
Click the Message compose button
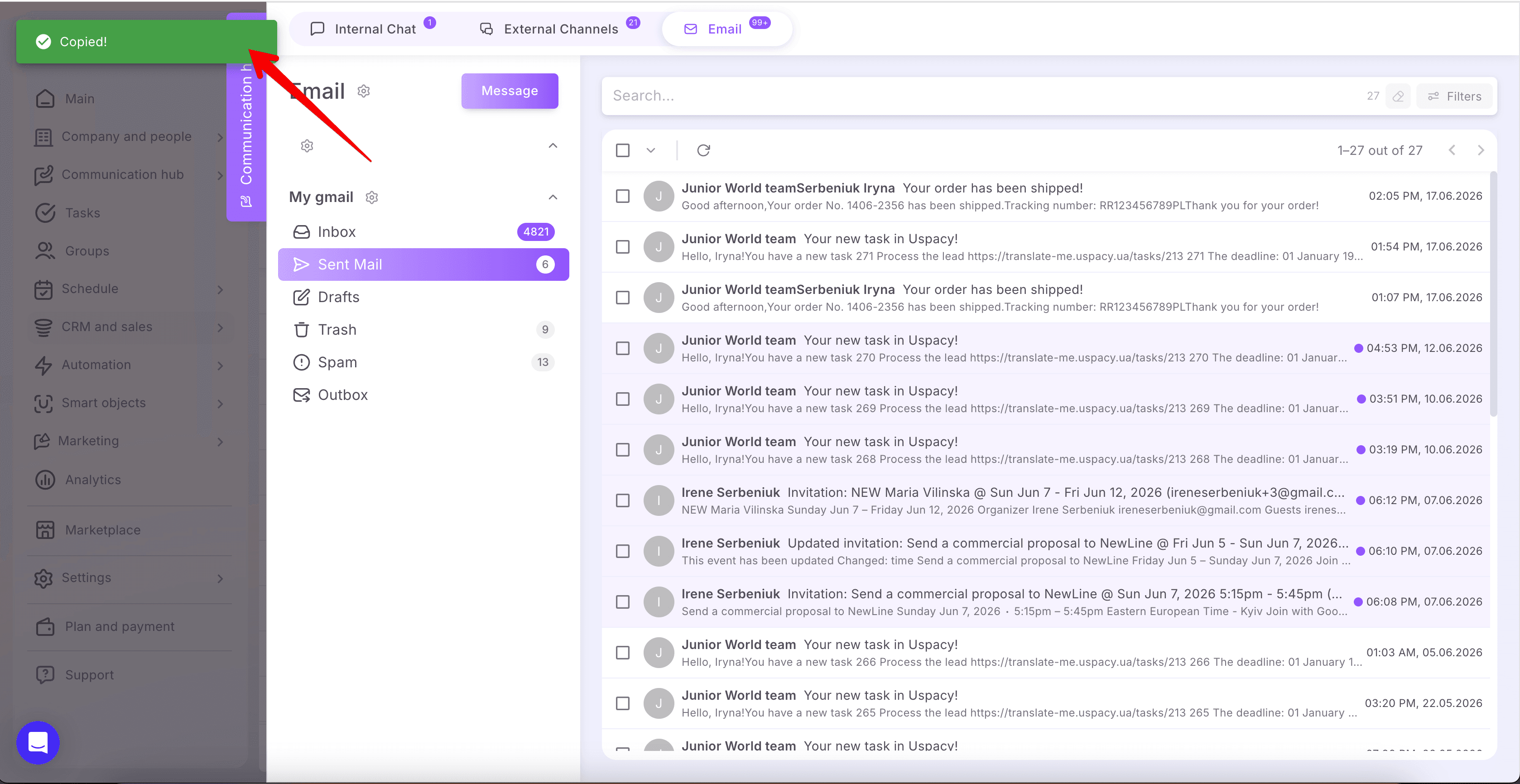[510, 91]
